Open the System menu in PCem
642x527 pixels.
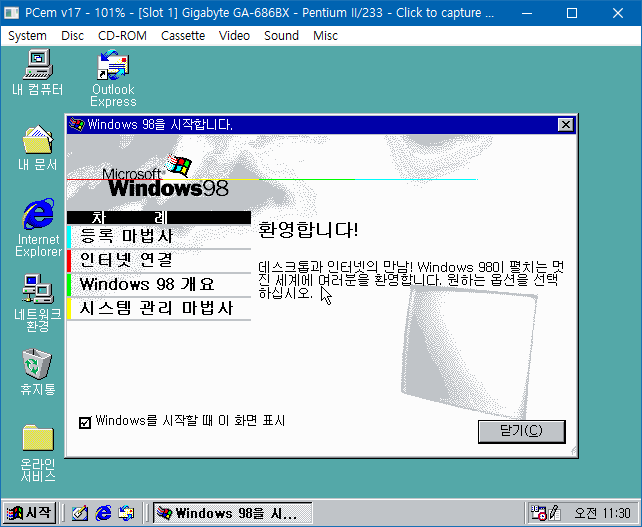click(x=27, y=36)
